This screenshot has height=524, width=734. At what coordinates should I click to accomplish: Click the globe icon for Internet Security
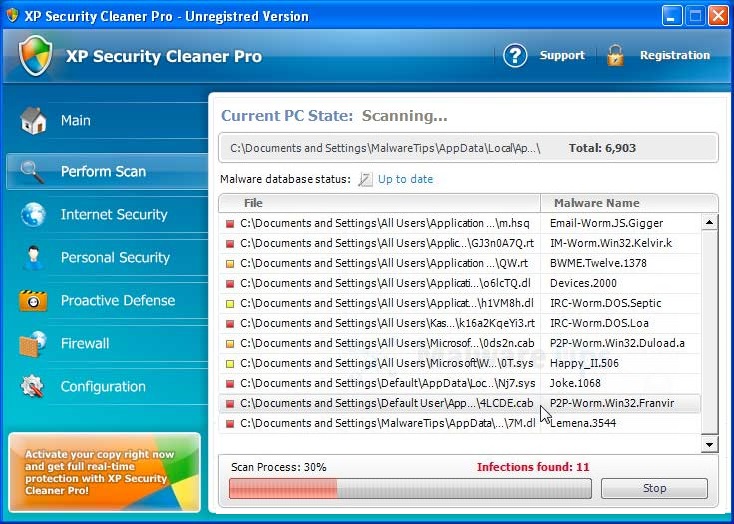pos(33,215)
